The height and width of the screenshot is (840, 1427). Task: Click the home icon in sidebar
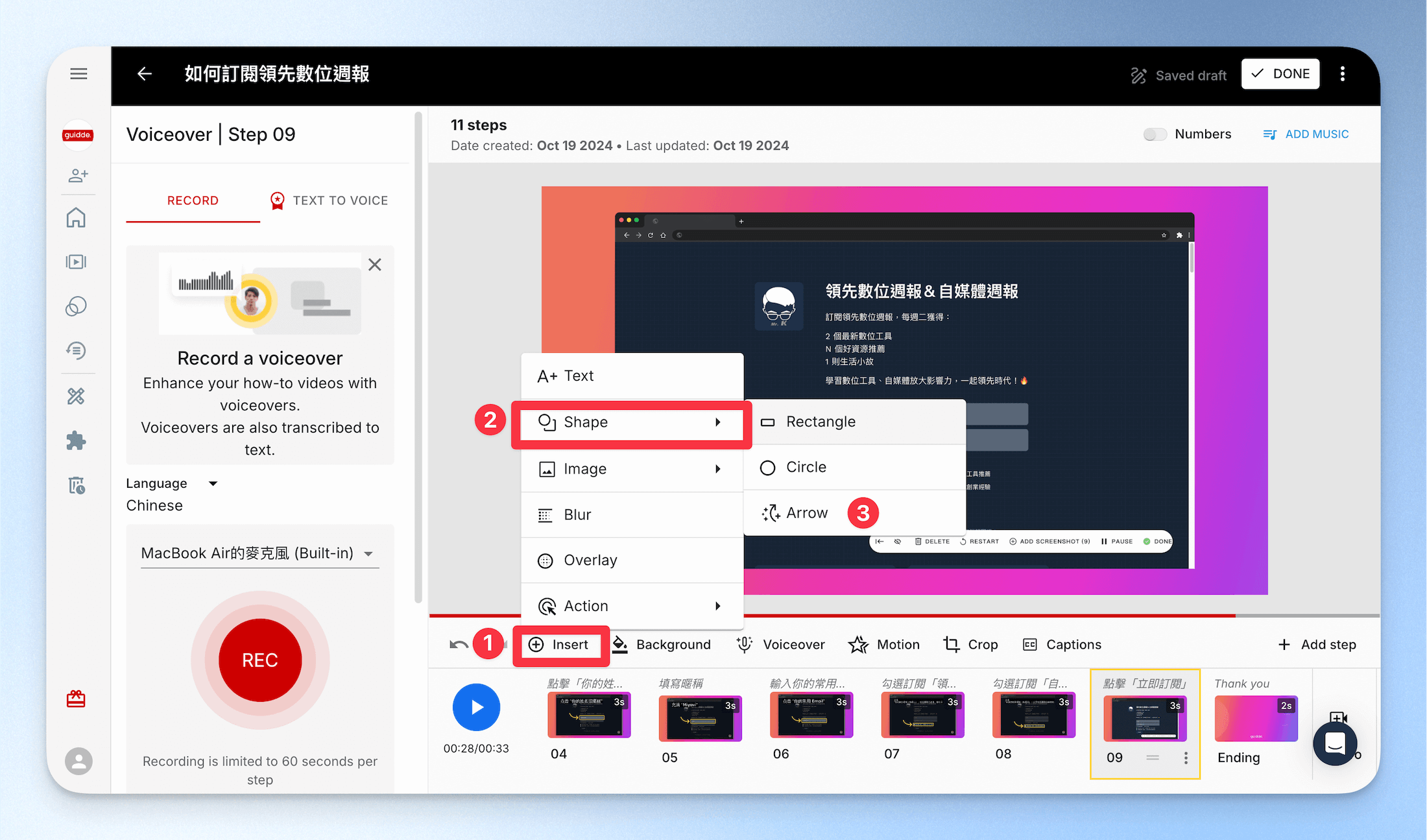(x=76, y=217)
